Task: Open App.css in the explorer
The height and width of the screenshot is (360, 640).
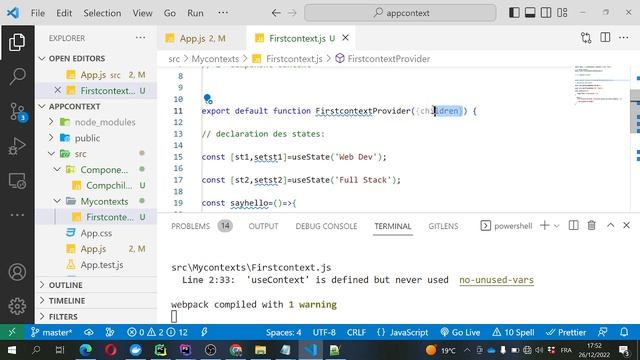Action: (x=96, y=233)
